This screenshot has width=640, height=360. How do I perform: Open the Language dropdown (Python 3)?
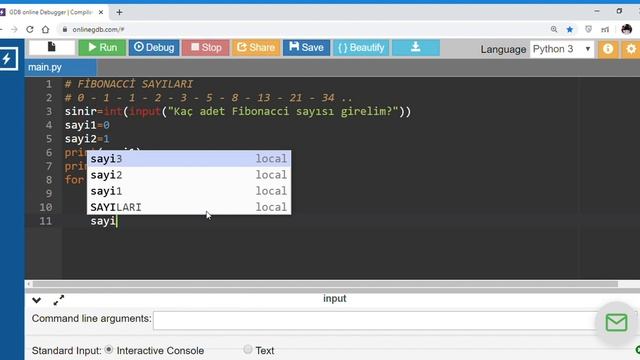(x=562, y=49)
